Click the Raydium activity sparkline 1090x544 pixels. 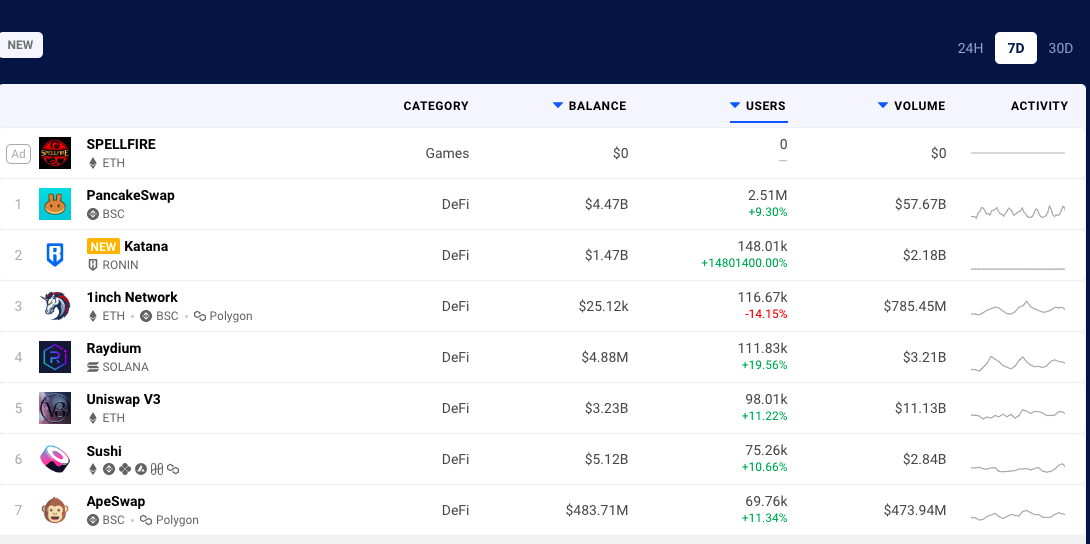[1018, 363]
